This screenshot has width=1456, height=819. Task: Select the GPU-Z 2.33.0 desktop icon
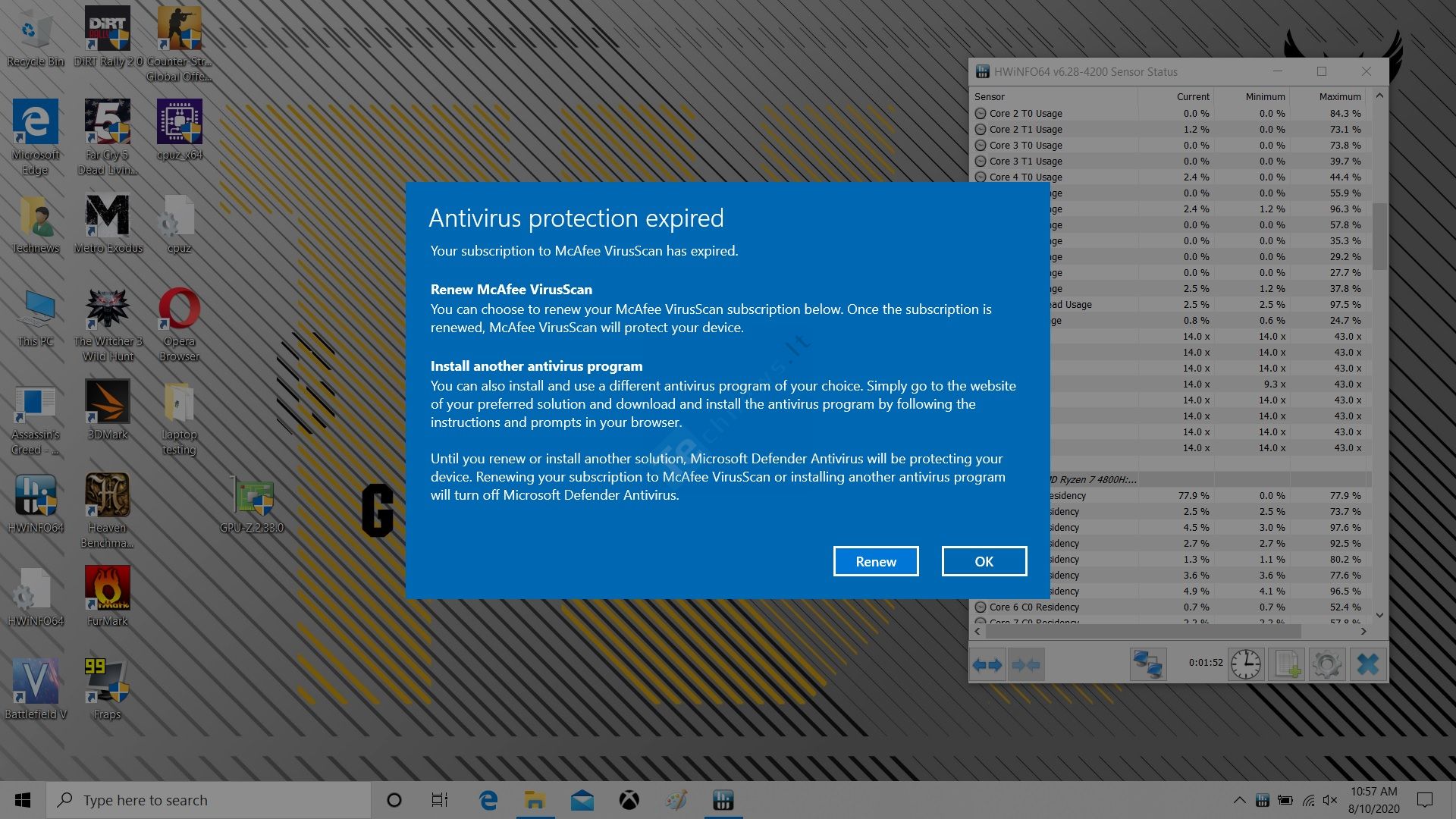[x=252, y=504]
